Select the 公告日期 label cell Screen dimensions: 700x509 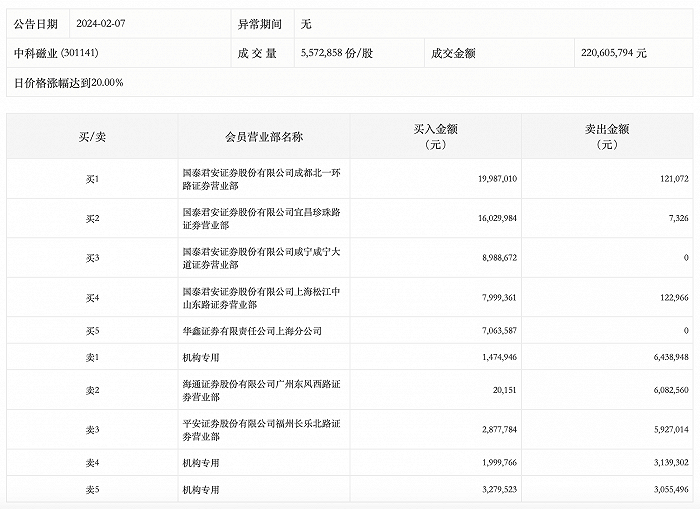pyautogui.click(x=36, y=24)
